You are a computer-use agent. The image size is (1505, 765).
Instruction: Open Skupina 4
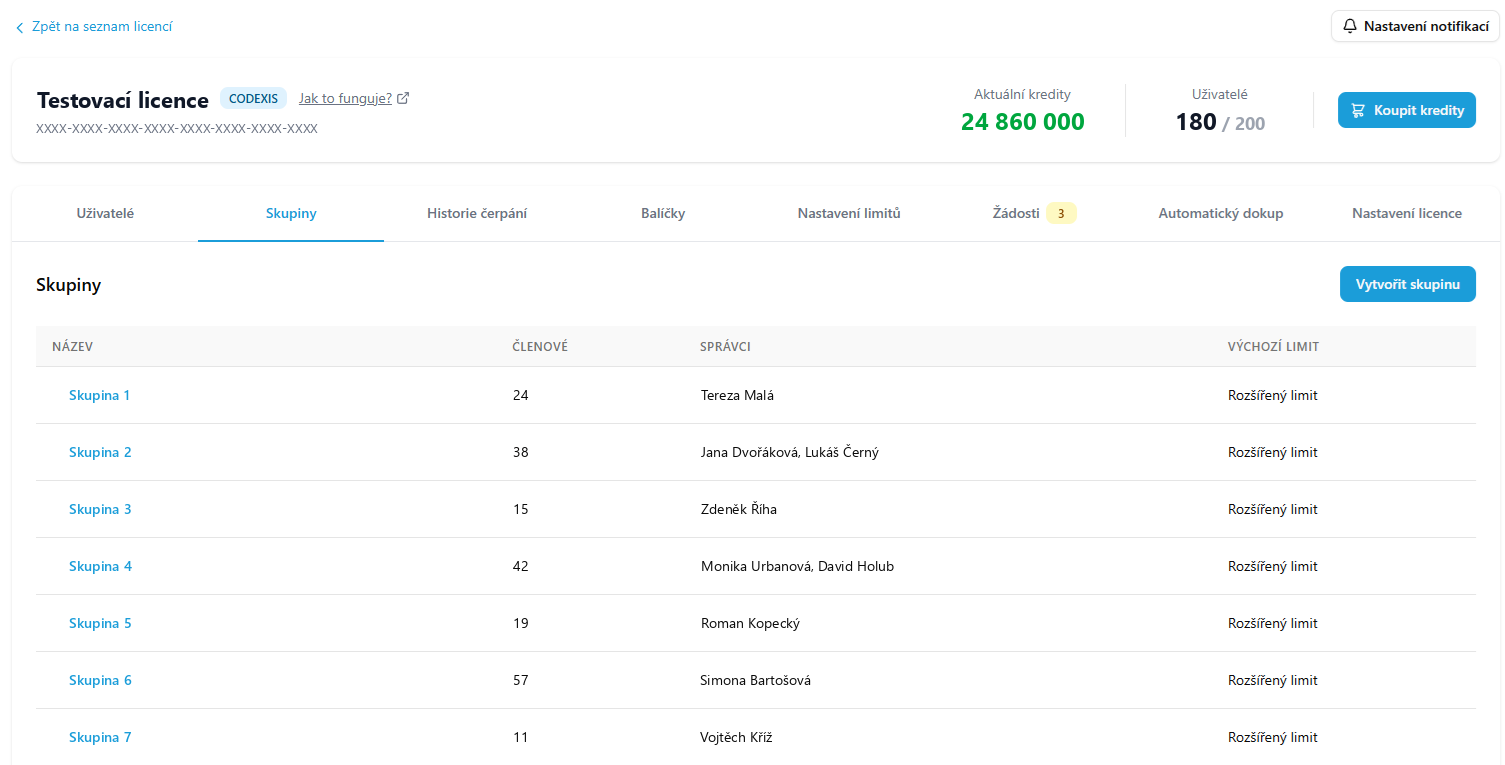100,566
